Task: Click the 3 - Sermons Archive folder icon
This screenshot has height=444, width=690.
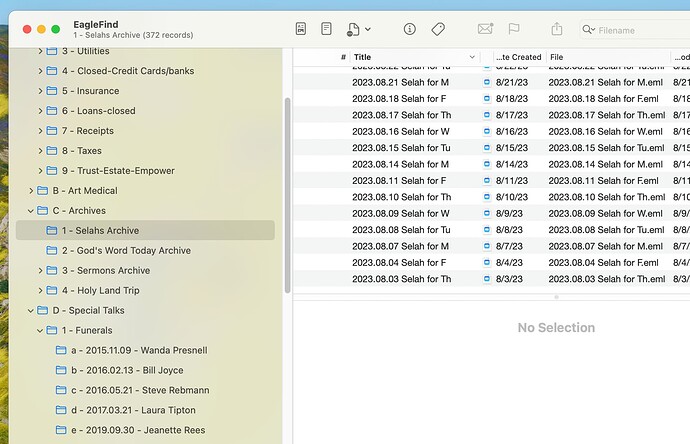Action: 52,271
